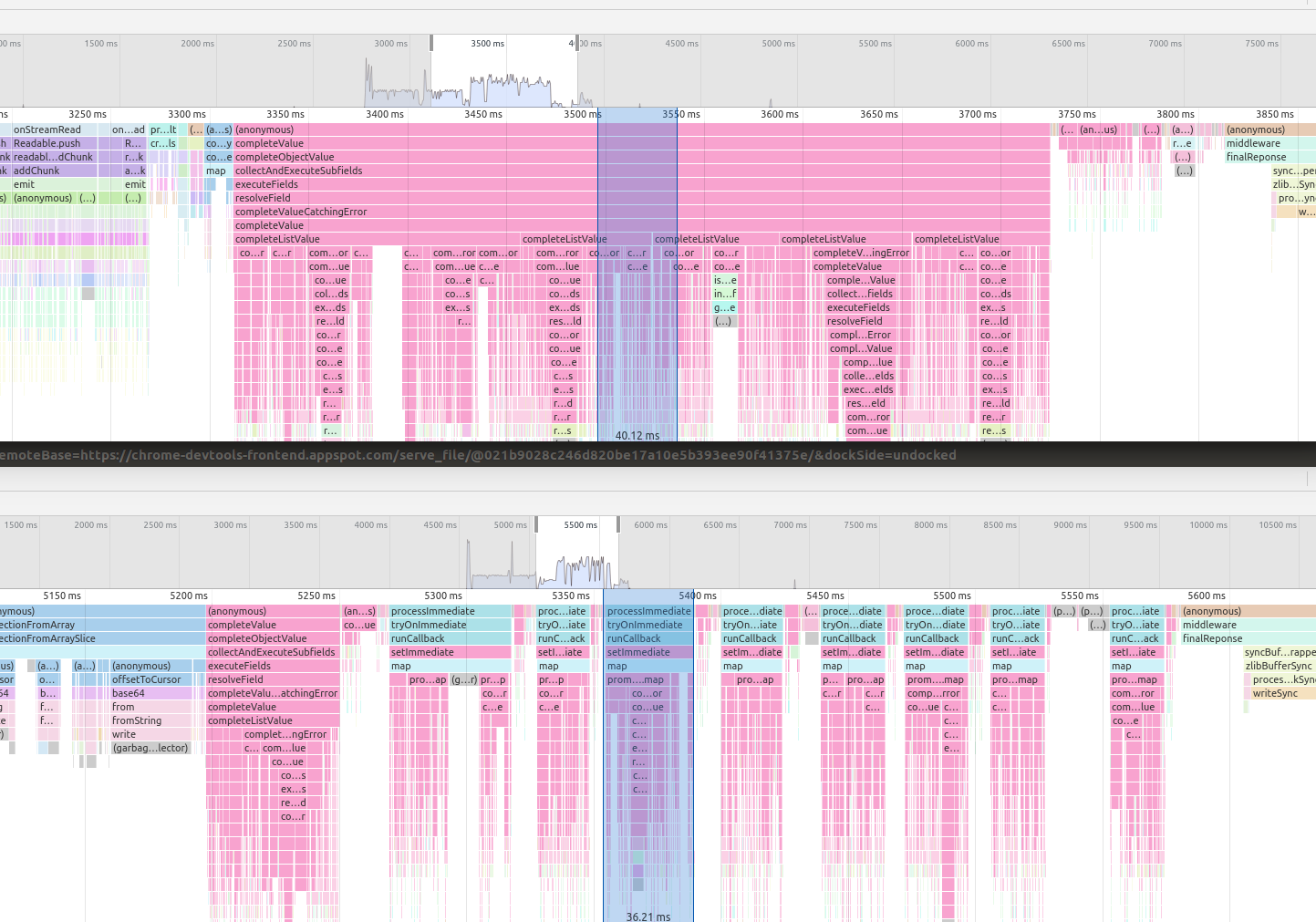
Task: Click the syncBuf...rappe frame
Action: pyautogui.click(x=1280, y=652)
